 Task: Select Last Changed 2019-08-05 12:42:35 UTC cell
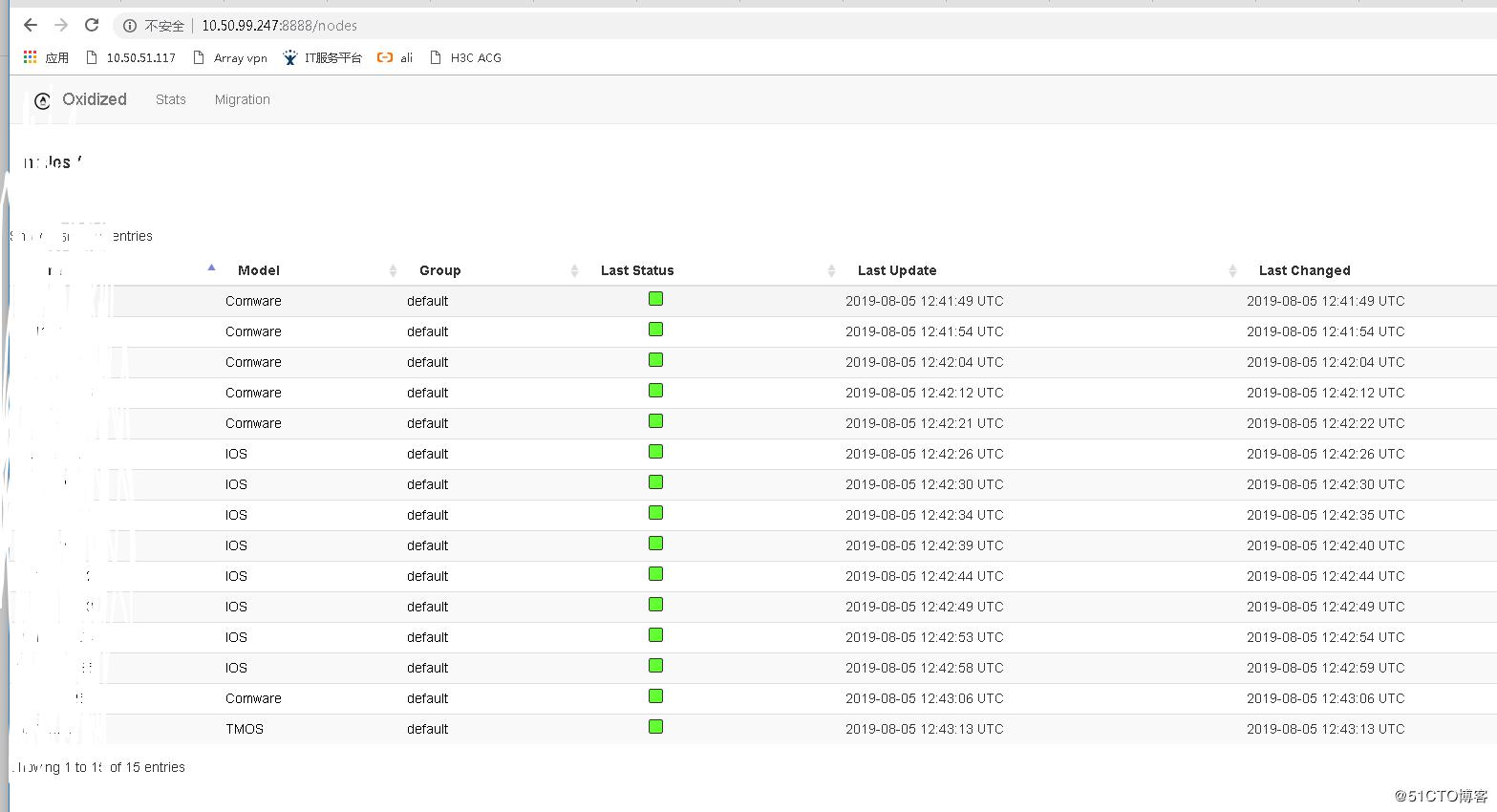(1326, 515)
